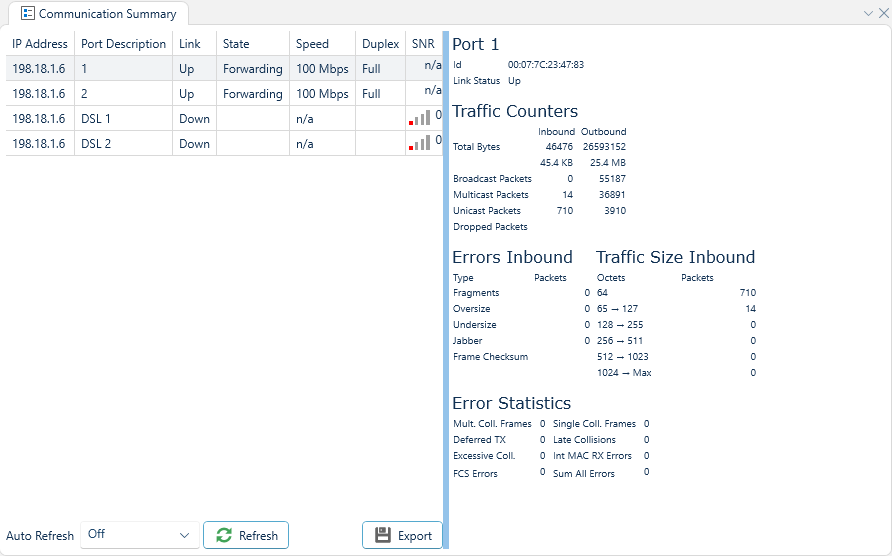Click outbound broadcast packets 55187

(x=612, y=178)
